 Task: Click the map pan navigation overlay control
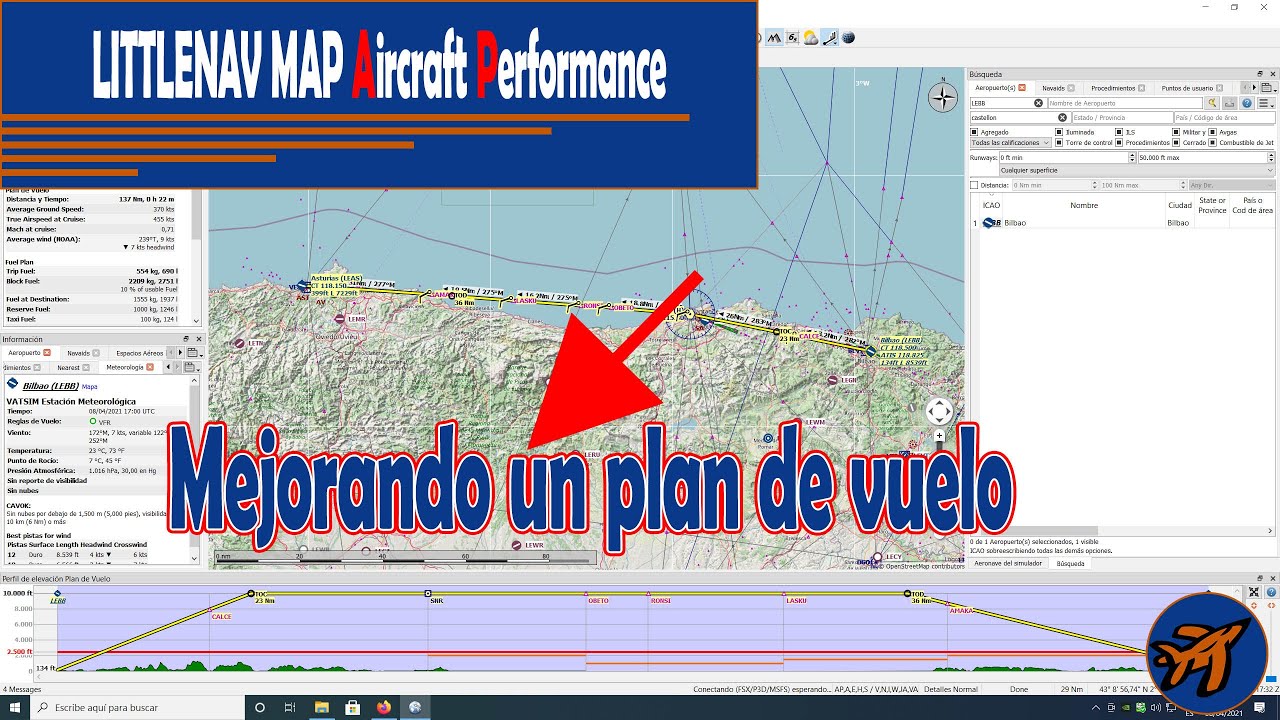coord(939,411)
